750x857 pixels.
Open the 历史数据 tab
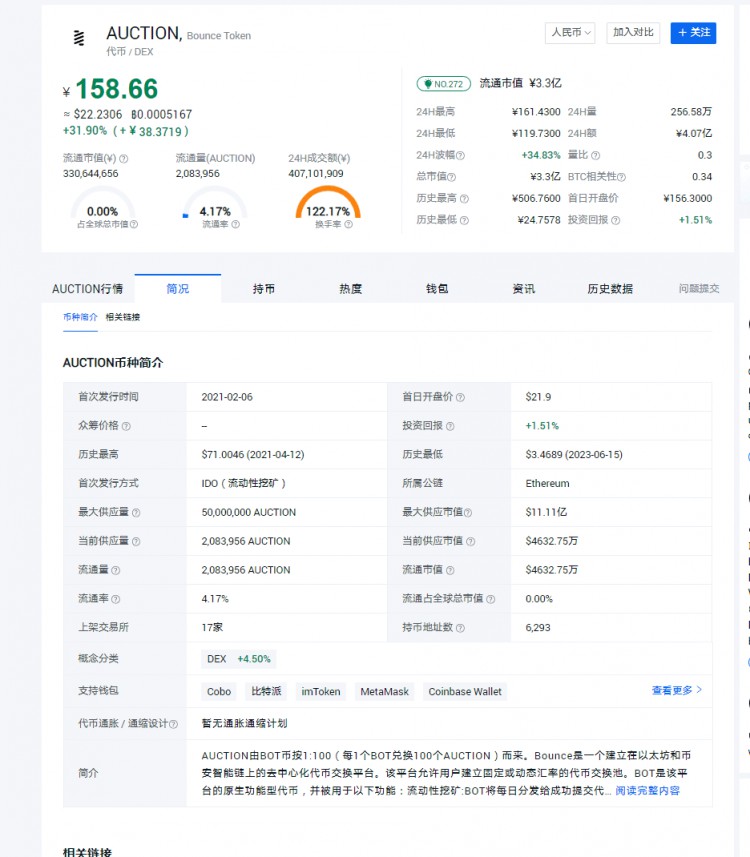coord(610,289)
